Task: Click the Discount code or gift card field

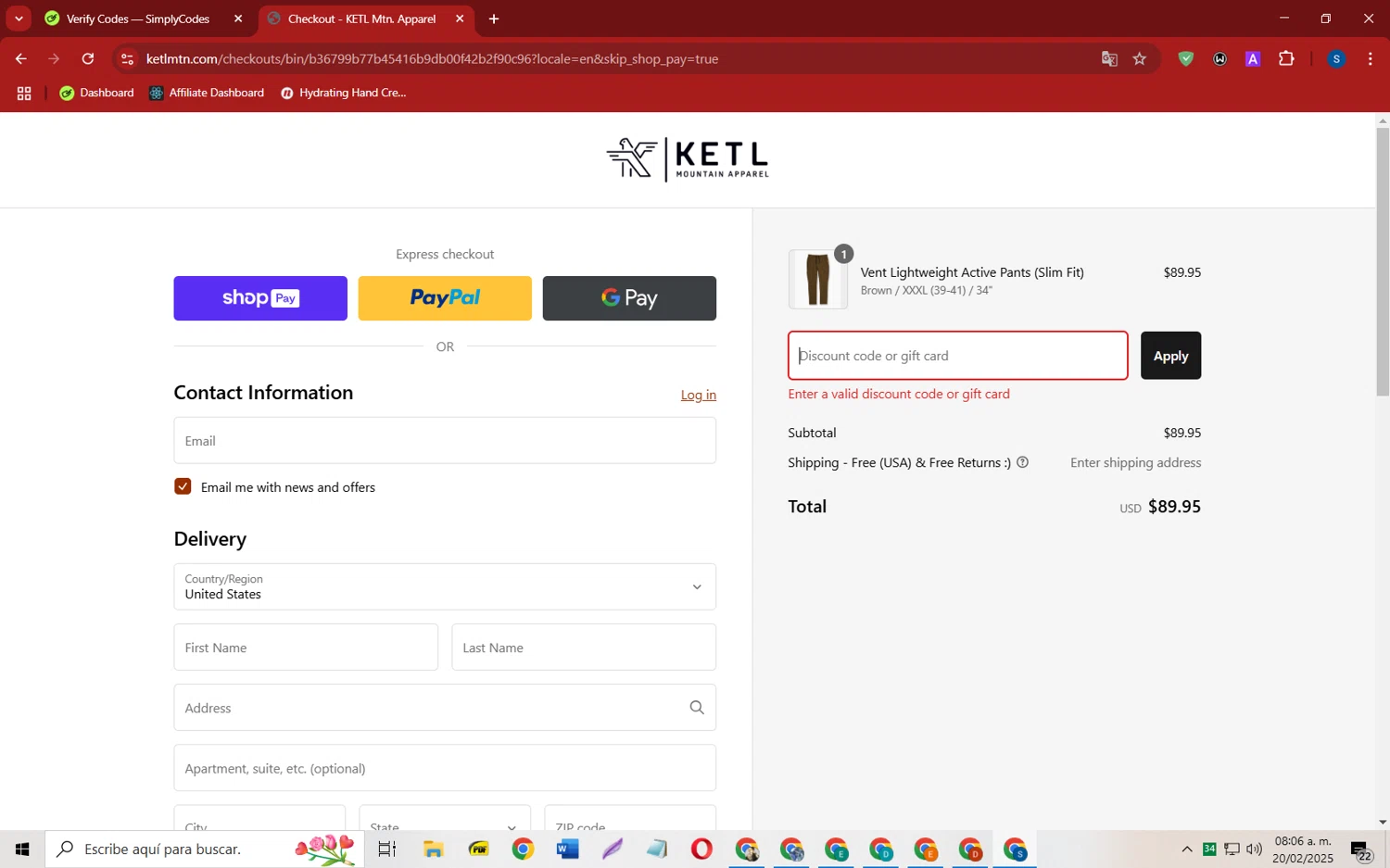Action: tap(958, 356)
